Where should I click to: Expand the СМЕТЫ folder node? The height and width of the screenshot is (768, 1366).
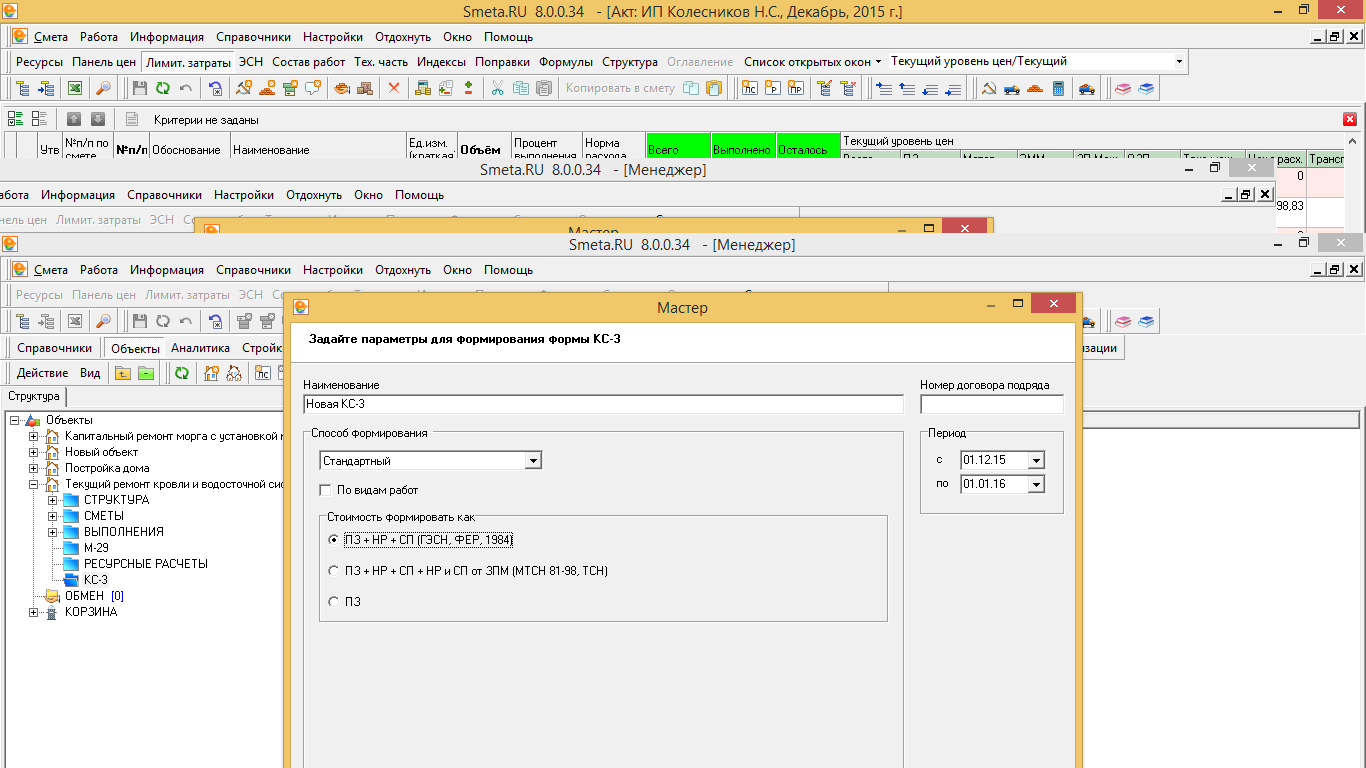click(52, 516)
